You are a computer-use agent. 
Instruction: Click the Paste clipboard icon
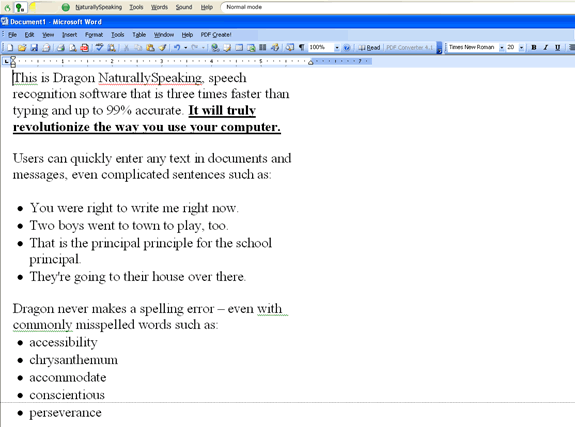[150, 47]
